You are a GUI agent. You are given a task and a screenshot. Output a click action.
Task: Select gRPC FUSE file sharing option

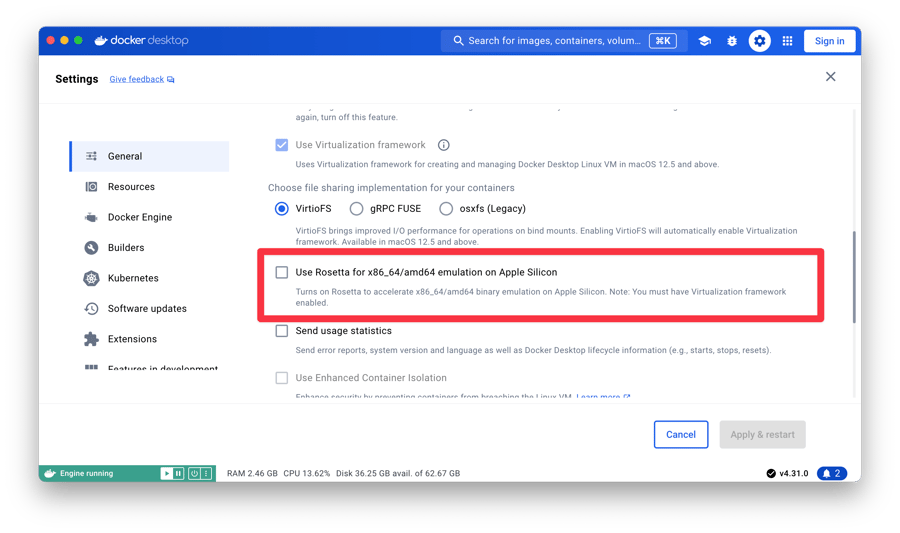357,209
